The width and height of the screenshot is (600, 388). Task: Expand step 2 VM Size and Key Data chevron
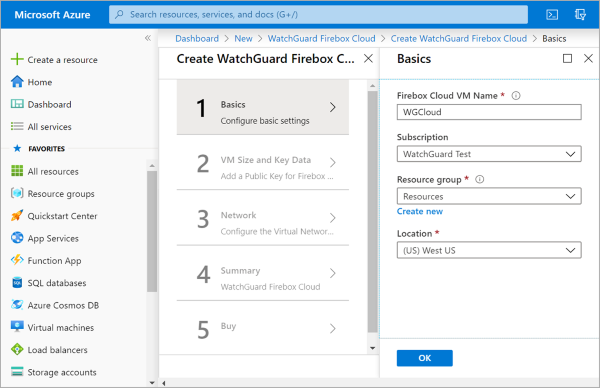[x=333, y=163]
